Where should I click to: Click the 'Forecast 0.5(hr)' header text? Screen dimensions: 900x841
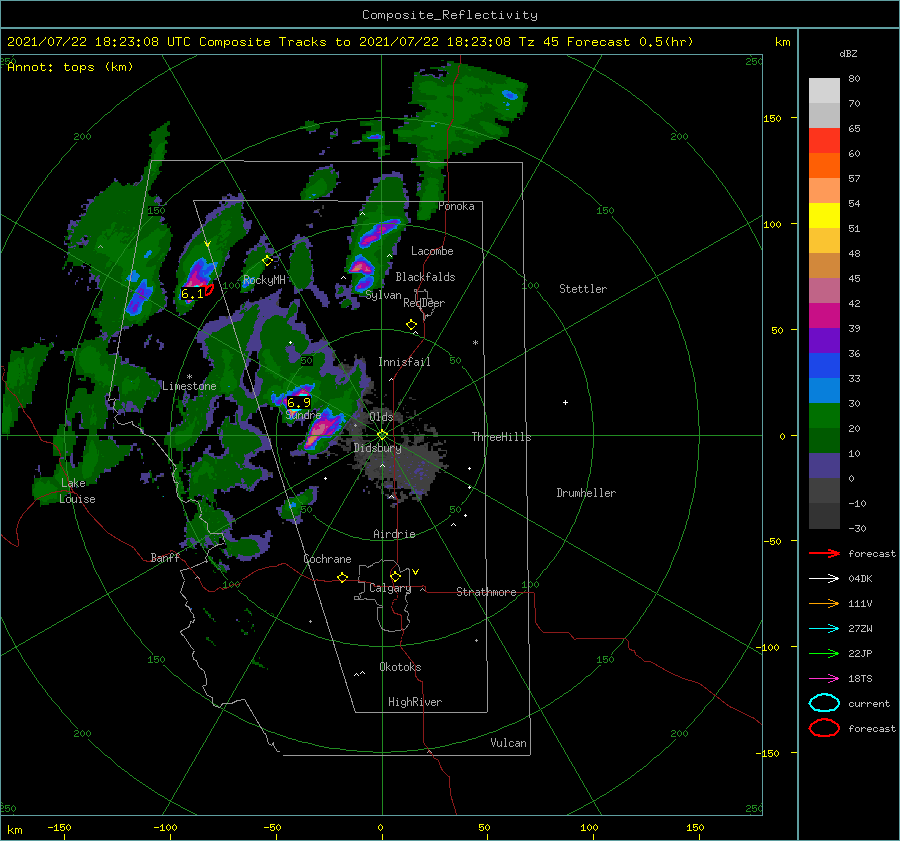(x=630, y=42)
